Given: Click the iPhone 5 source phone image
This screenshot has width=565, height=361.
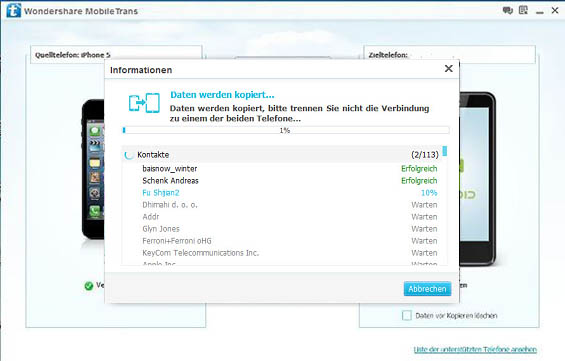Looking at the screenshot, I should pos(93,169).
